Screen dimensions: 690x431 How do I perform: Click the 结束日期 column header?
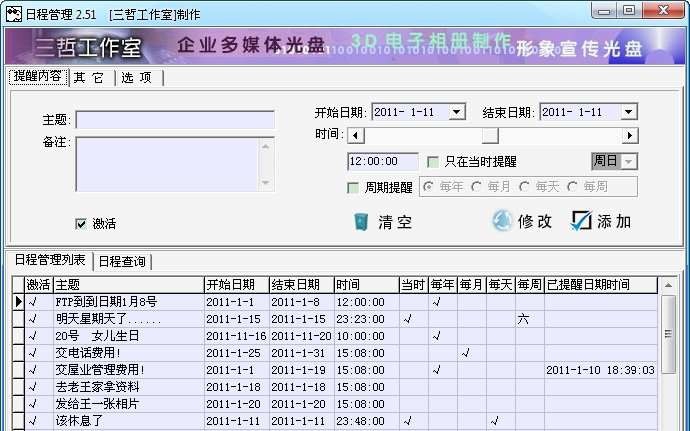(301, 285)
